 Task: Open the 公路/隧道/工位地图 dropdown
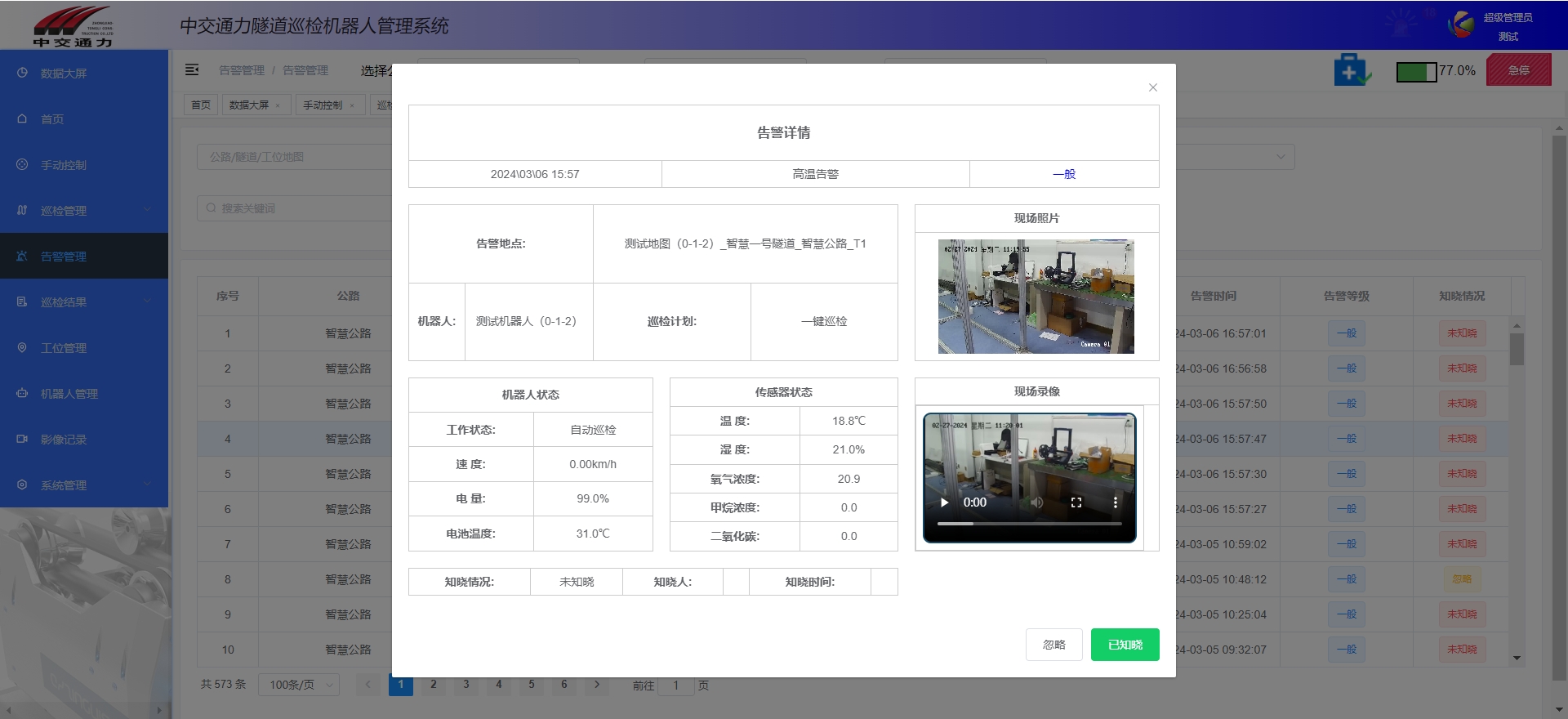tap(294, 157)
